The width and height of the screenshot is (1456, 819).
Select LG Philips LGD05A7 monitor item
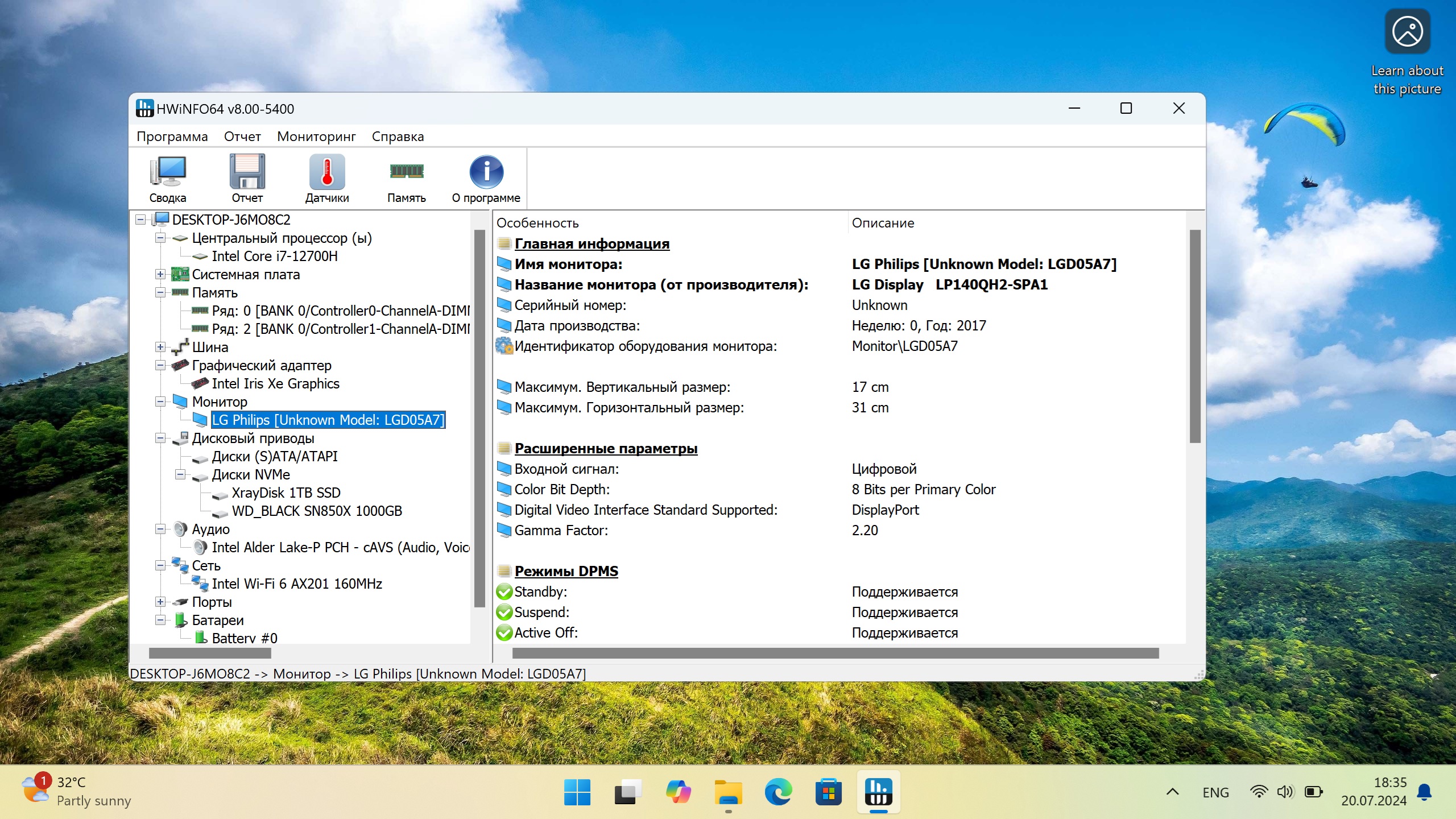click(x=328, y=420)
